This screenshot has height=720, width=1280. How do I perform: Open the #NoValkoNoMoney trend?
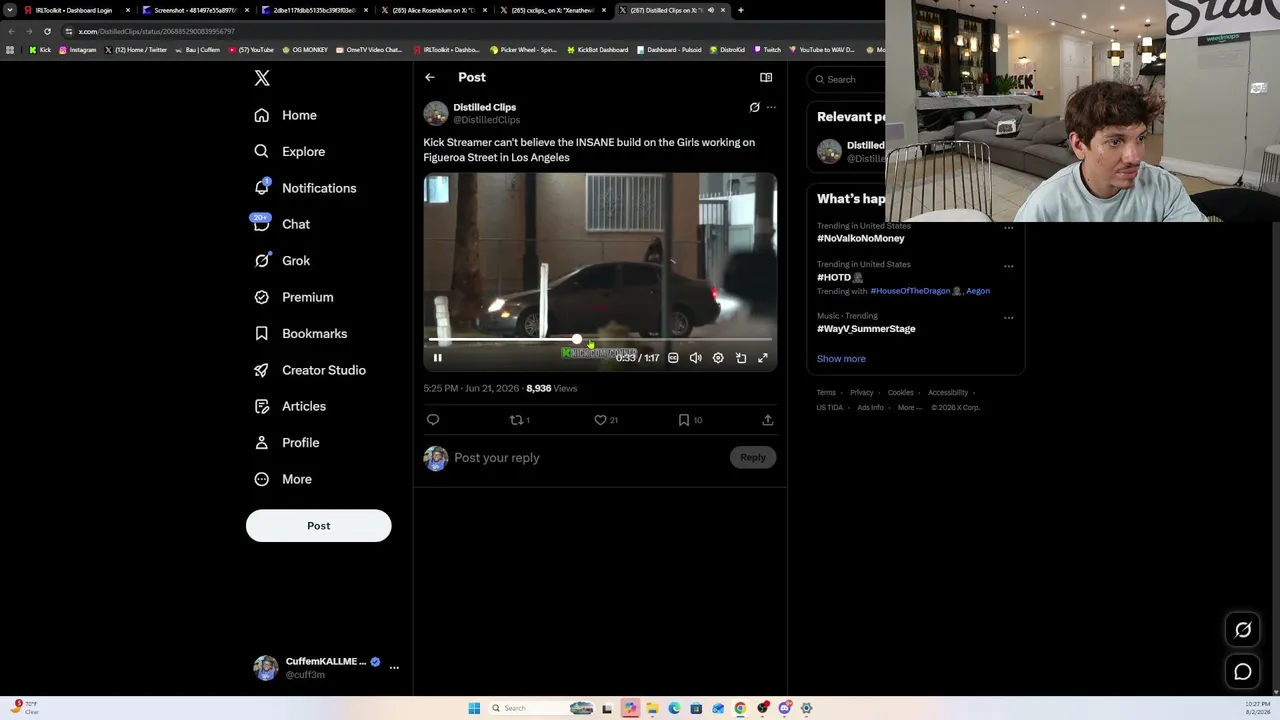pyautogui.click(x=861, y=238)
